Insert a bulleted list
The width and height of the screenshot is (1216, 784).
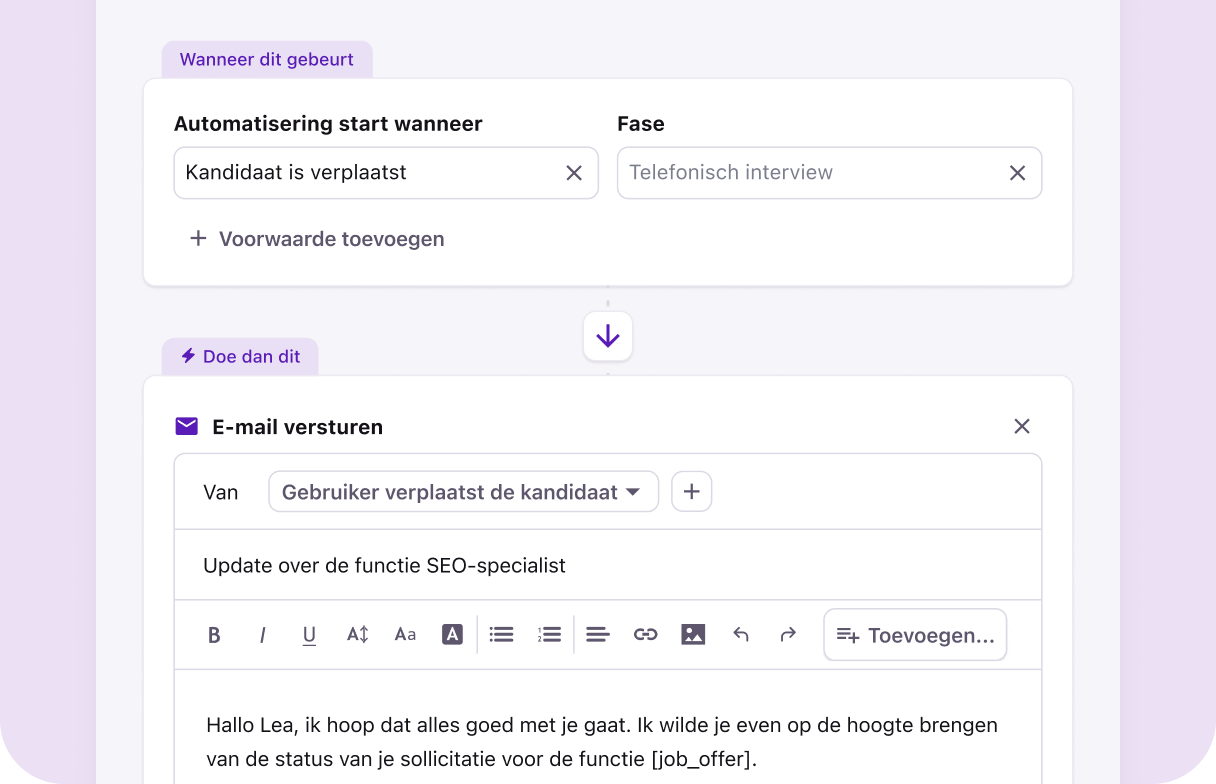click(x=501, y=634)
